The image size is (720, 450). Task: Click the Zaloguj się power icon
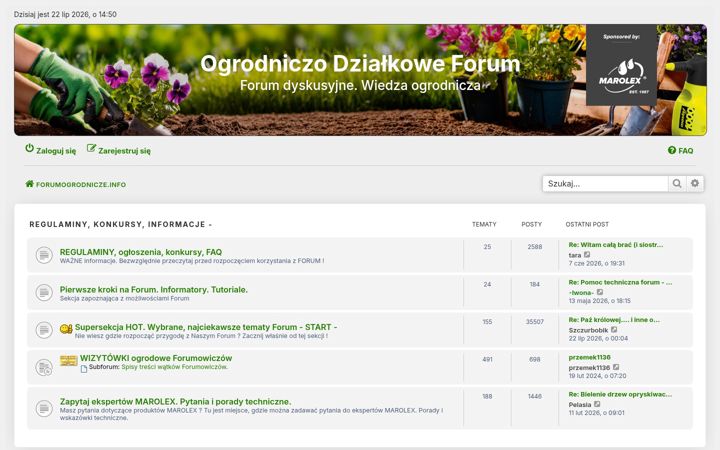(29, 148)
